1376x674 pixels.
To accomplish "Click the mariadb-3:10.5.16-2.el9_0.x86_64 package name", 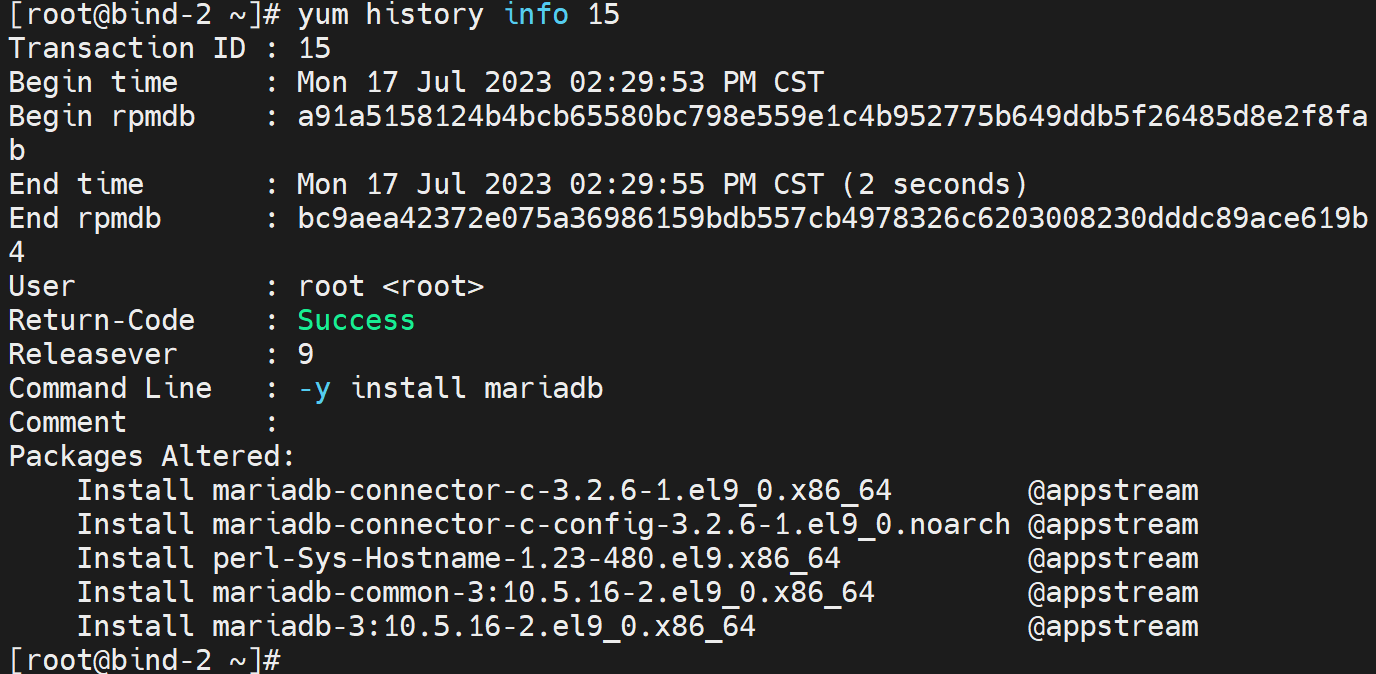I will (x=483, y=627).
